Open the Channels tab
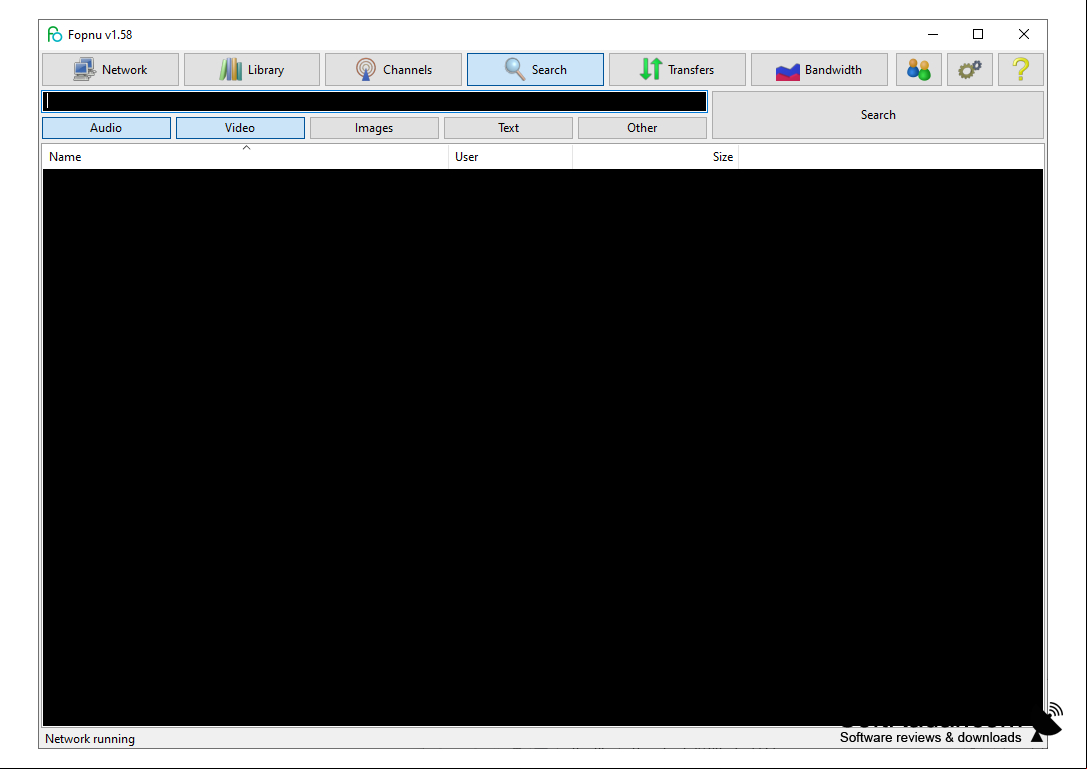This screenshot has width=1087, height=769. coord(393,69)
